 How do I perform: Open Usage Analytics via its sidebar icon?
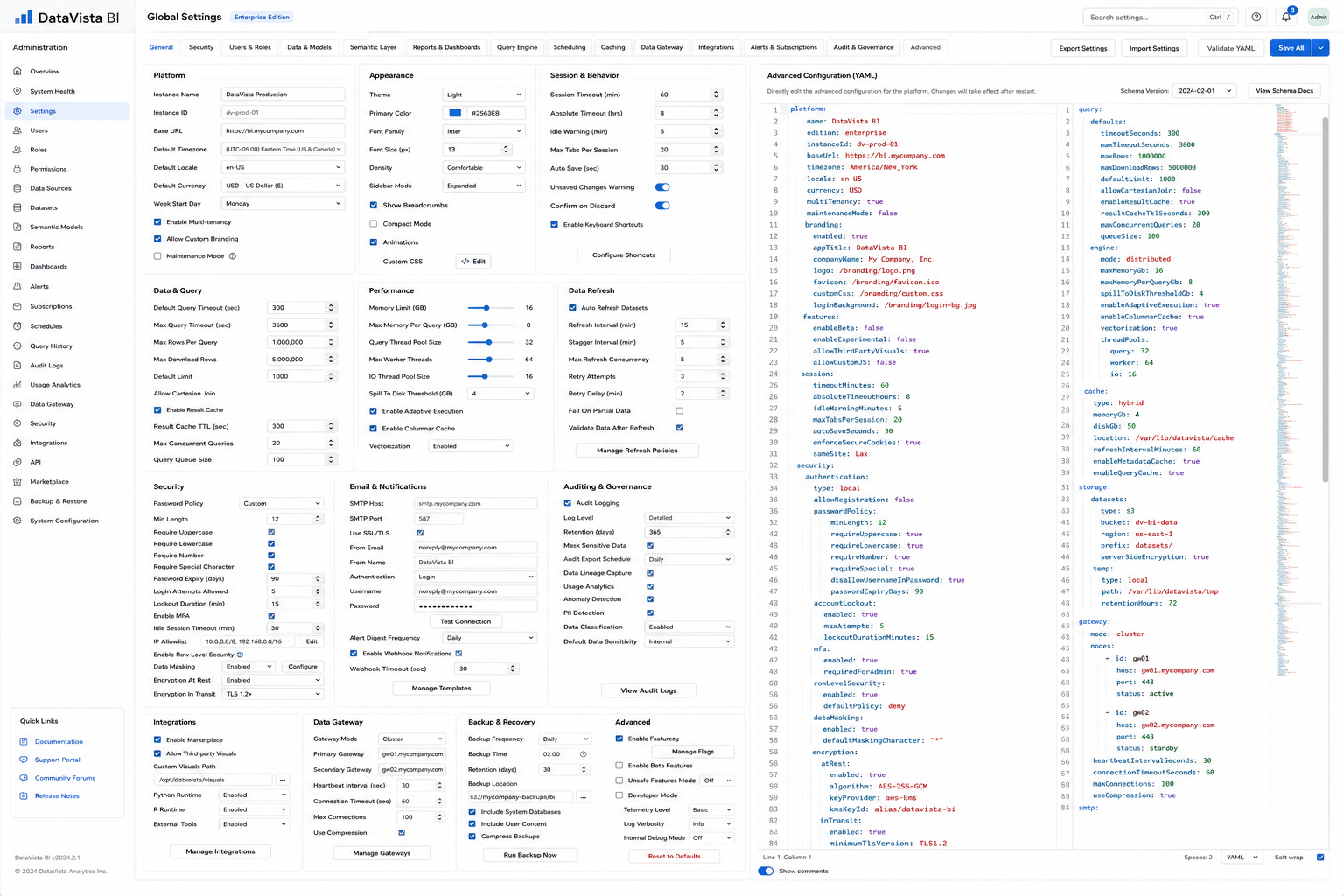point(17,385)
